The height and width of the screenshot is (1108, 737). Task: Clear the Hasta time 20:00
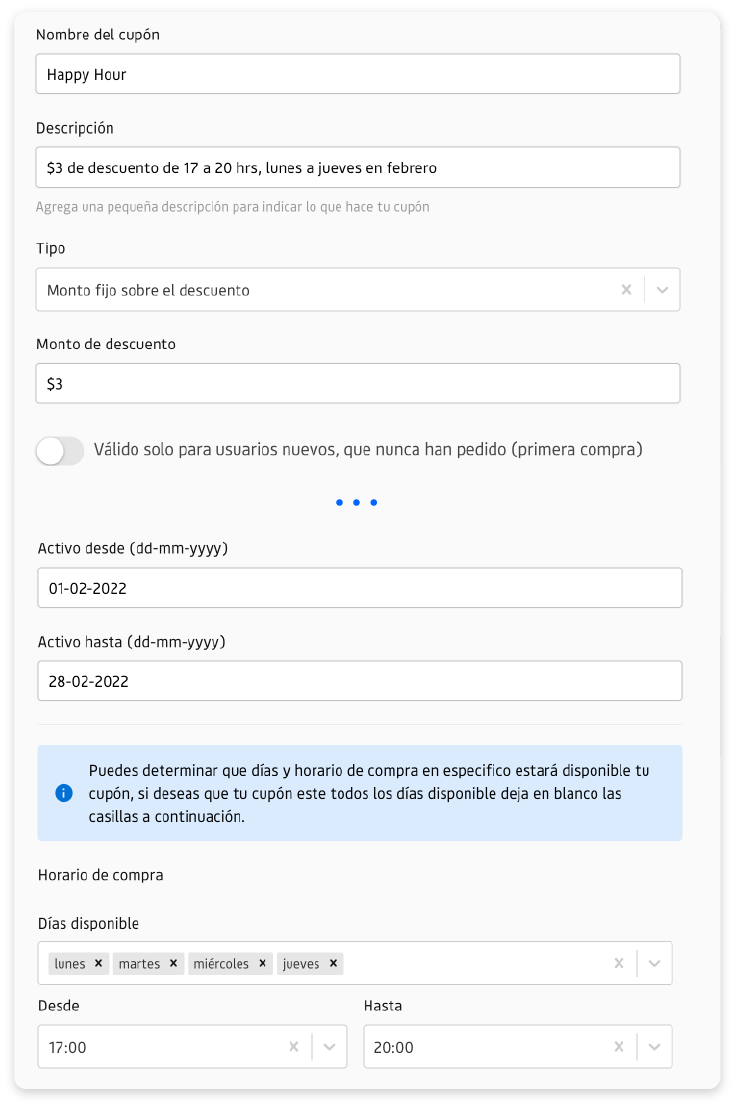619,1047
